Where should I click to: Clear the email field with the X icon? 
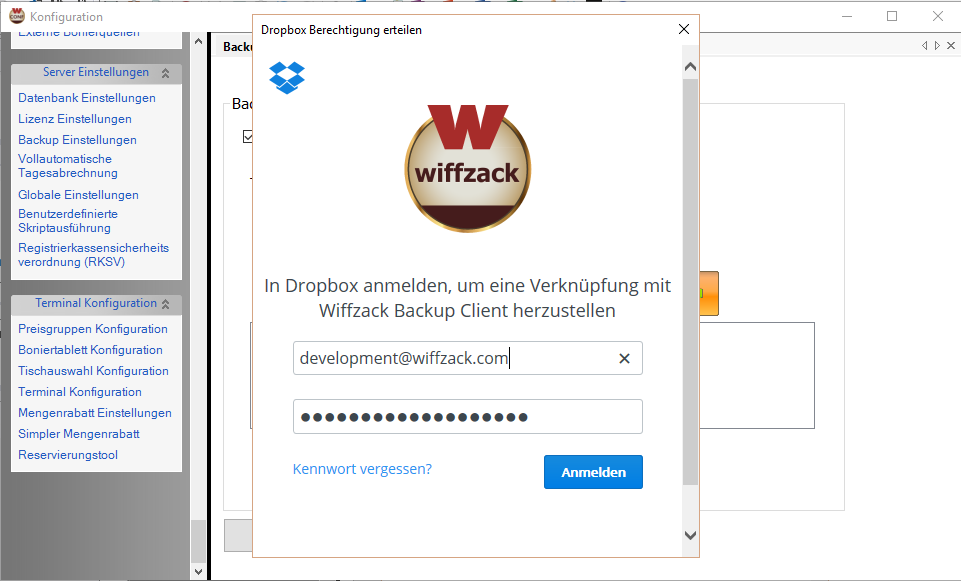(624, 359)
